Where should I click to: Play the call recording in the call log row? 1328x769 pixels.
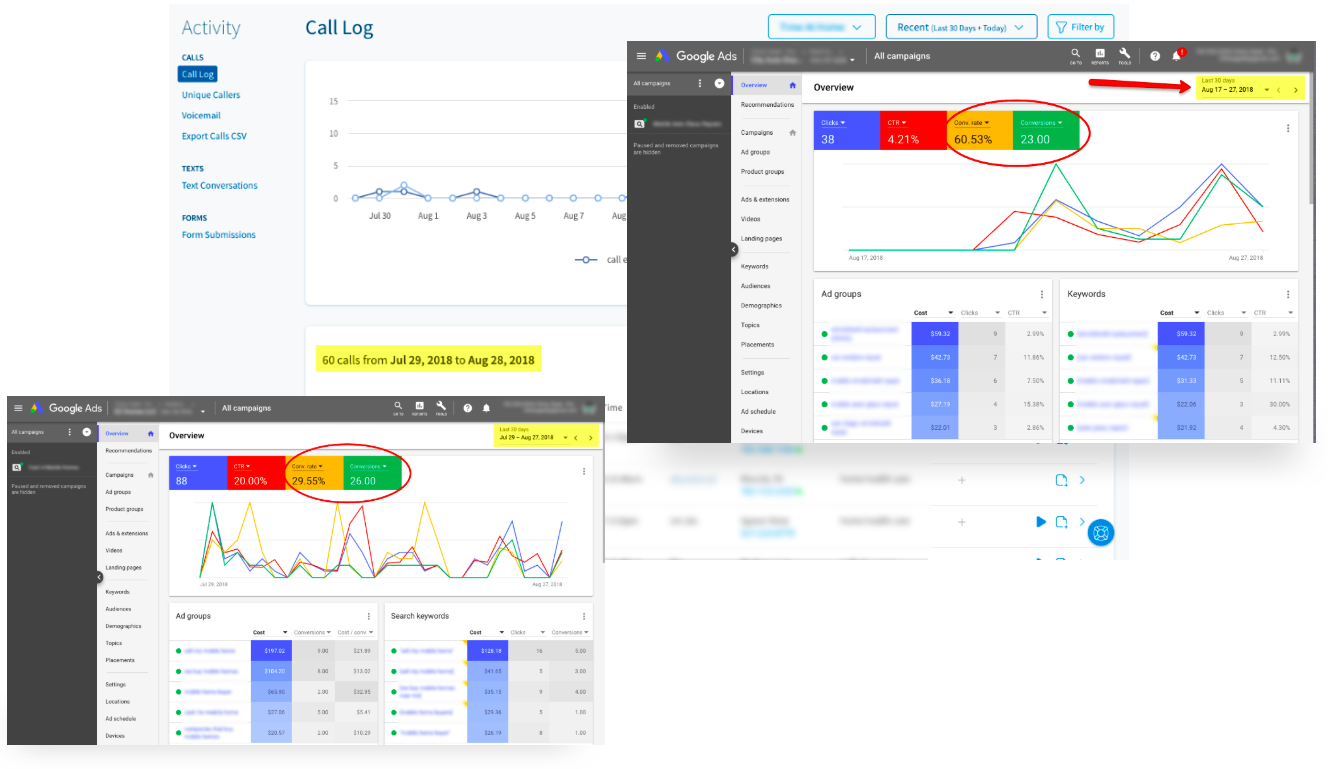(1041, 522)
